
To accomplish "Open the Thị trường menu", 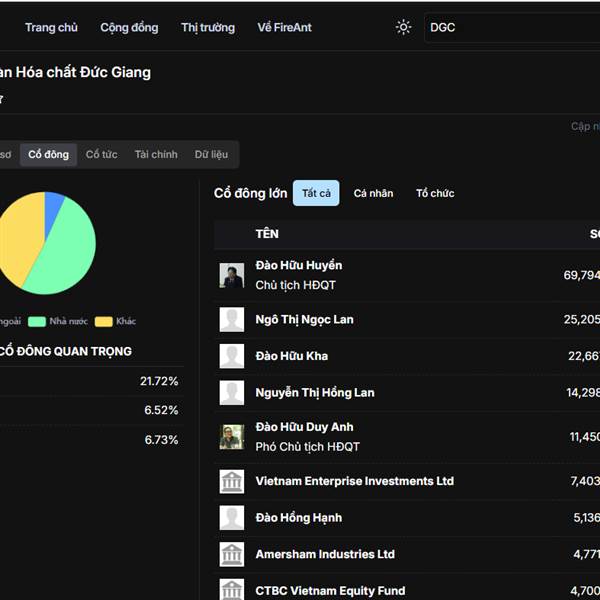I will 208,27.
